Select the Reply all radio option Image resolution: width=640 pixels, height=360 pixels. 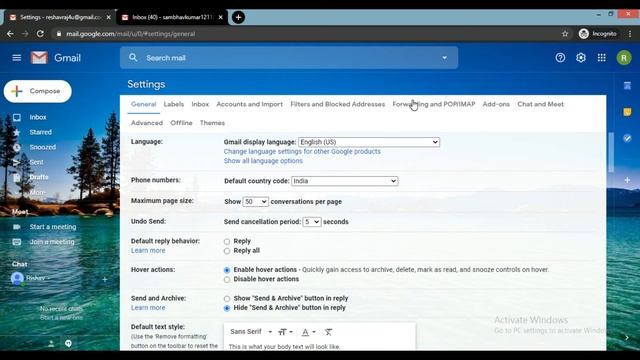point(227,251)
